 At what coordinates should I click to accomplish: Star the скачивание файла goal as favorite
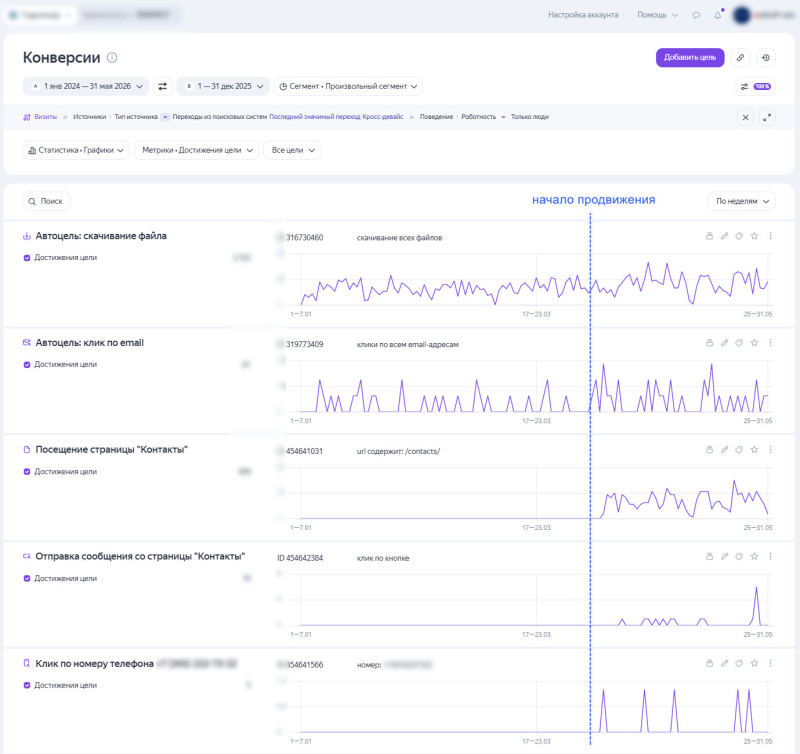(x=754, y=236)
